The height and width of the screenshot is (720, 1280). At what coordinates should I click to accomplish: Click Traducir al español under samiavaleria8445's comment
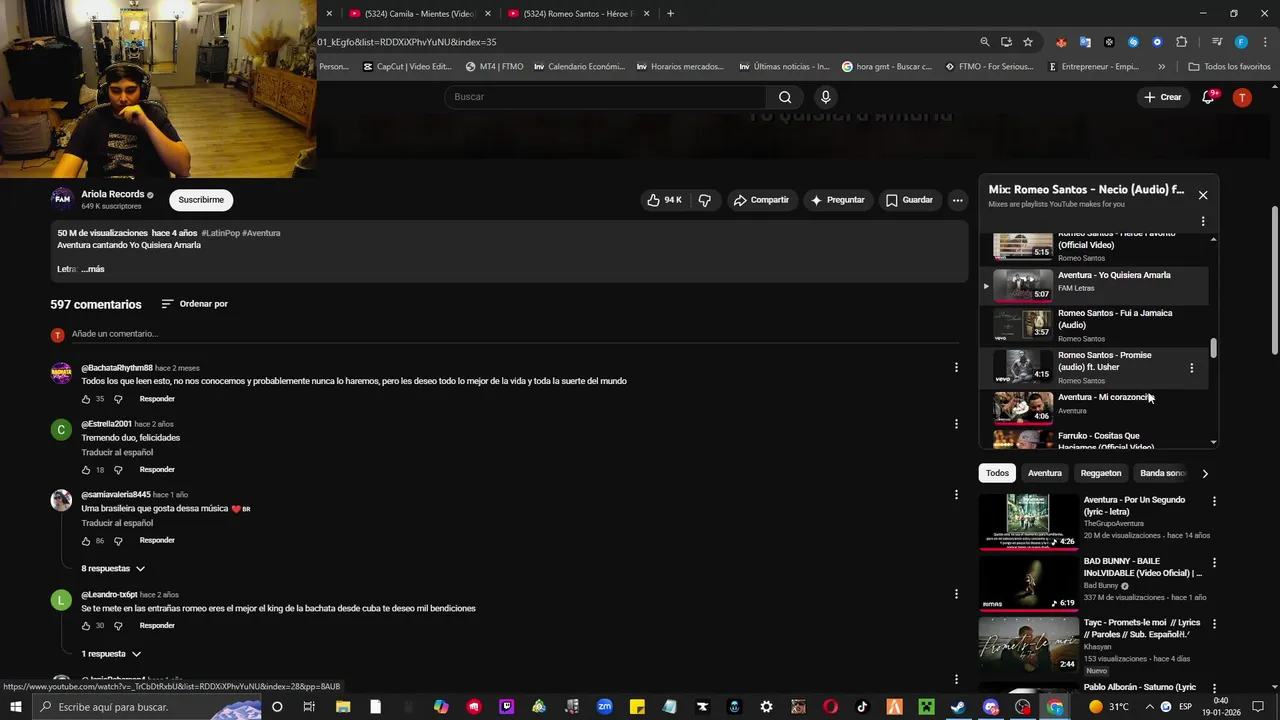(117, 523)
